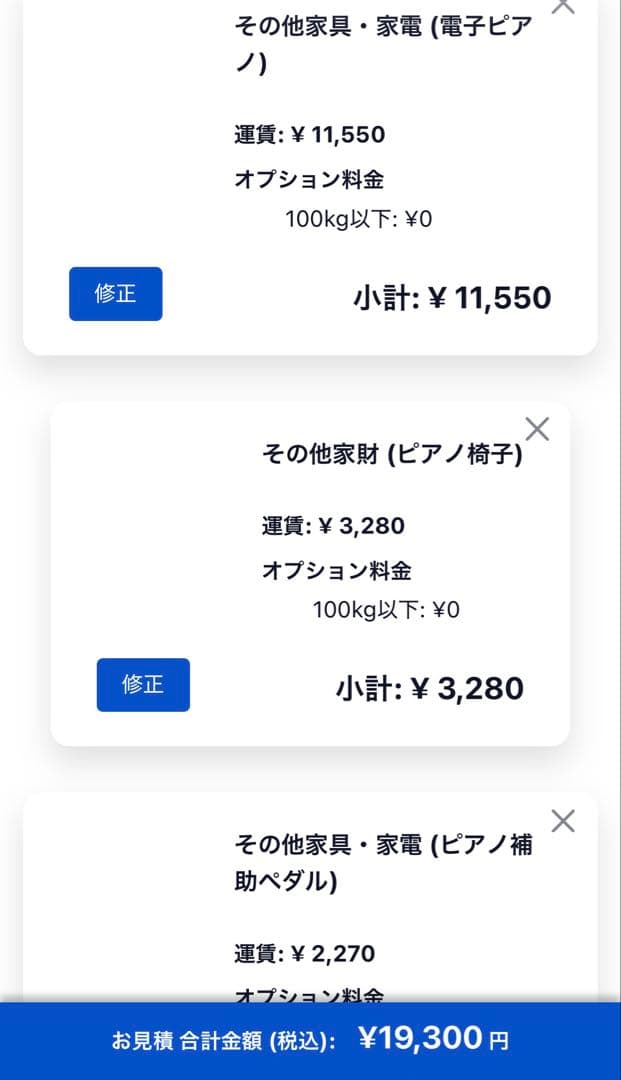
Task: Click the 運賃 ¥11,550 line
Action: (x=309, y=135)
